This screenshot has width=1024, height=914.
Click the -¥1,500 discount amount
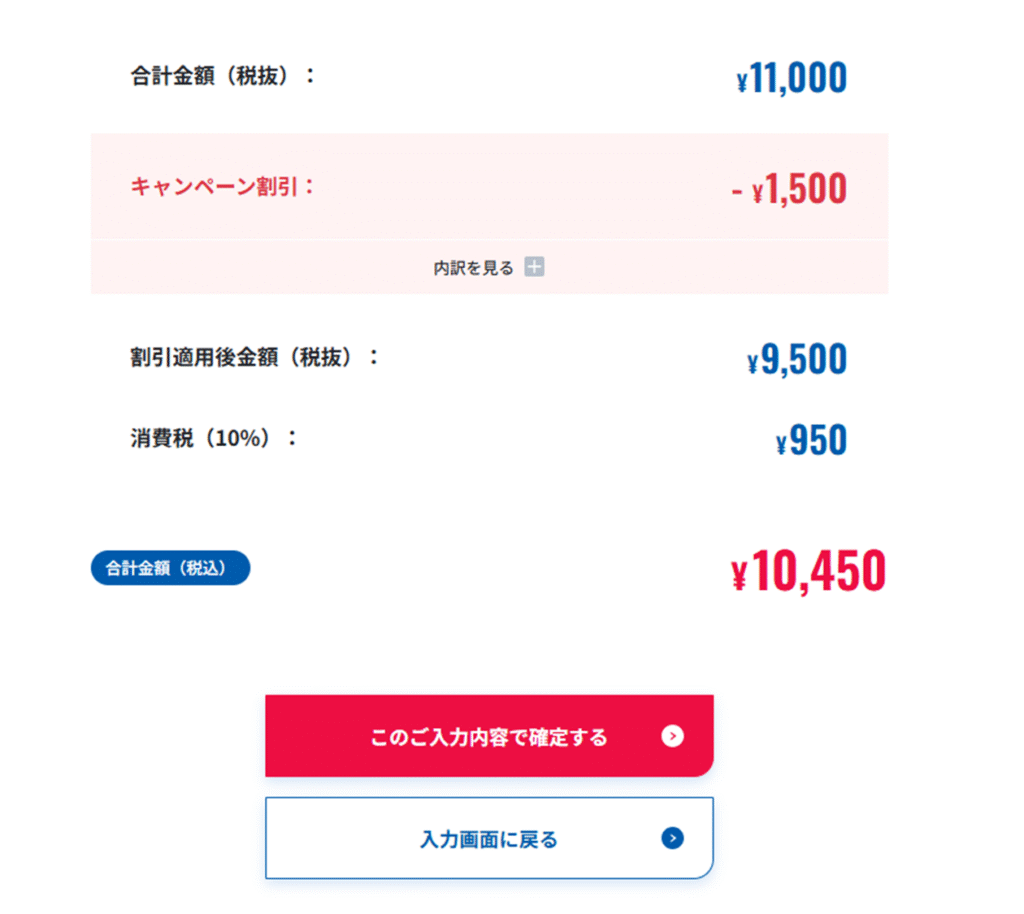[x=789, y=189]
